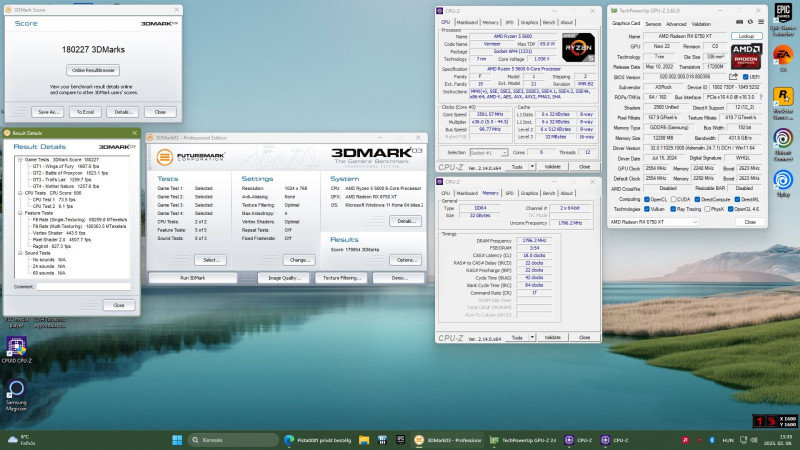Click the Futuremark Corporation logo
This screenshot has width=800, height=450.
(191, 157)
